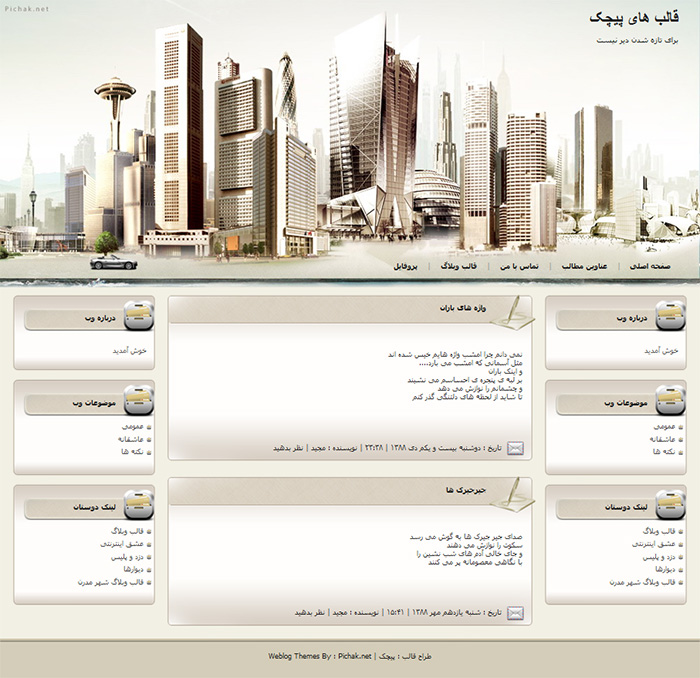Click the footer link Weblog Themes By : Pichak.net

point(320,656)
